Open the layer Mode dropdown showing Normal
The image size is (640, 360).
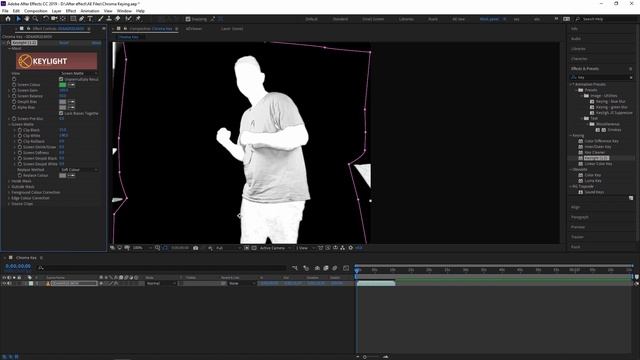[x=161, y=283]
